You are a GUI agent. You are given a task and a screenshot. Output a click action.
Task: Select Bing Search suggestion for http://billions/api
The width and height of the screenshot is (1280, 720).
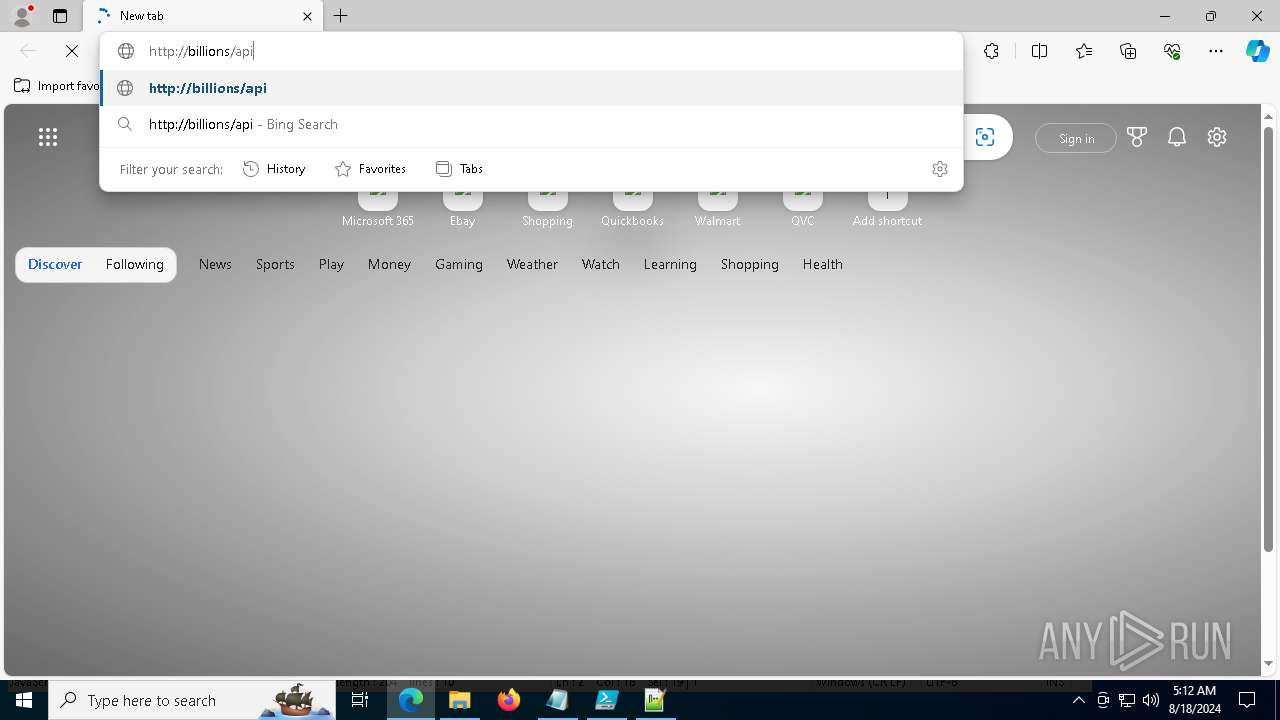pyautogui.click(x=531, y=124)
